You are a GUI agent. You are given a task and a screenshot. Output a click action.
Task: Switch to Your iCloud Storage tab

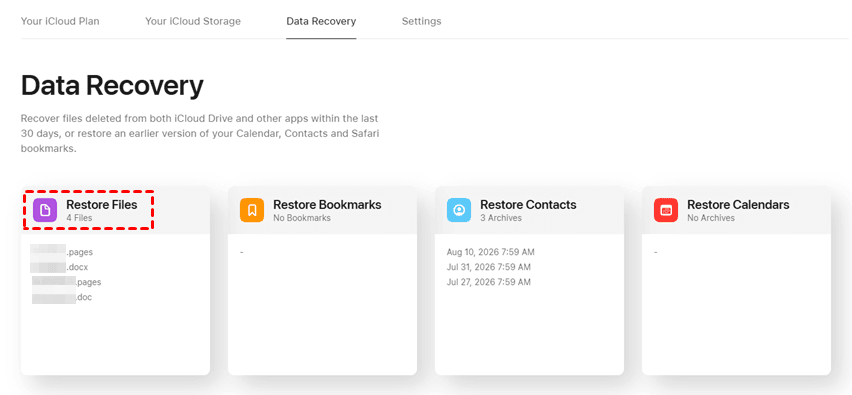(193, 22)
